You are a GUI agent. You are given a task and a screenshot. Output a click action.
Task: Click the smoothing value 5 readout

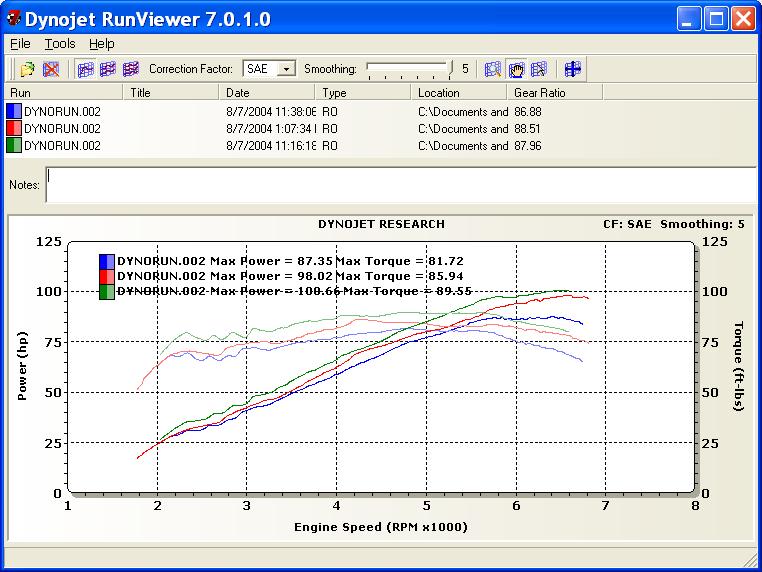[465, 69]
